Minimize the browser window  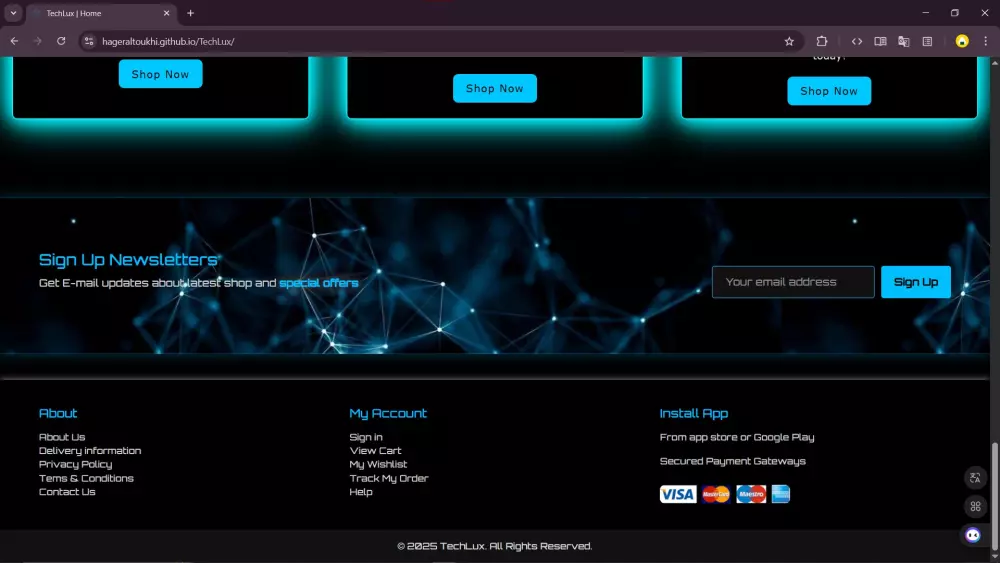(925, 13)
